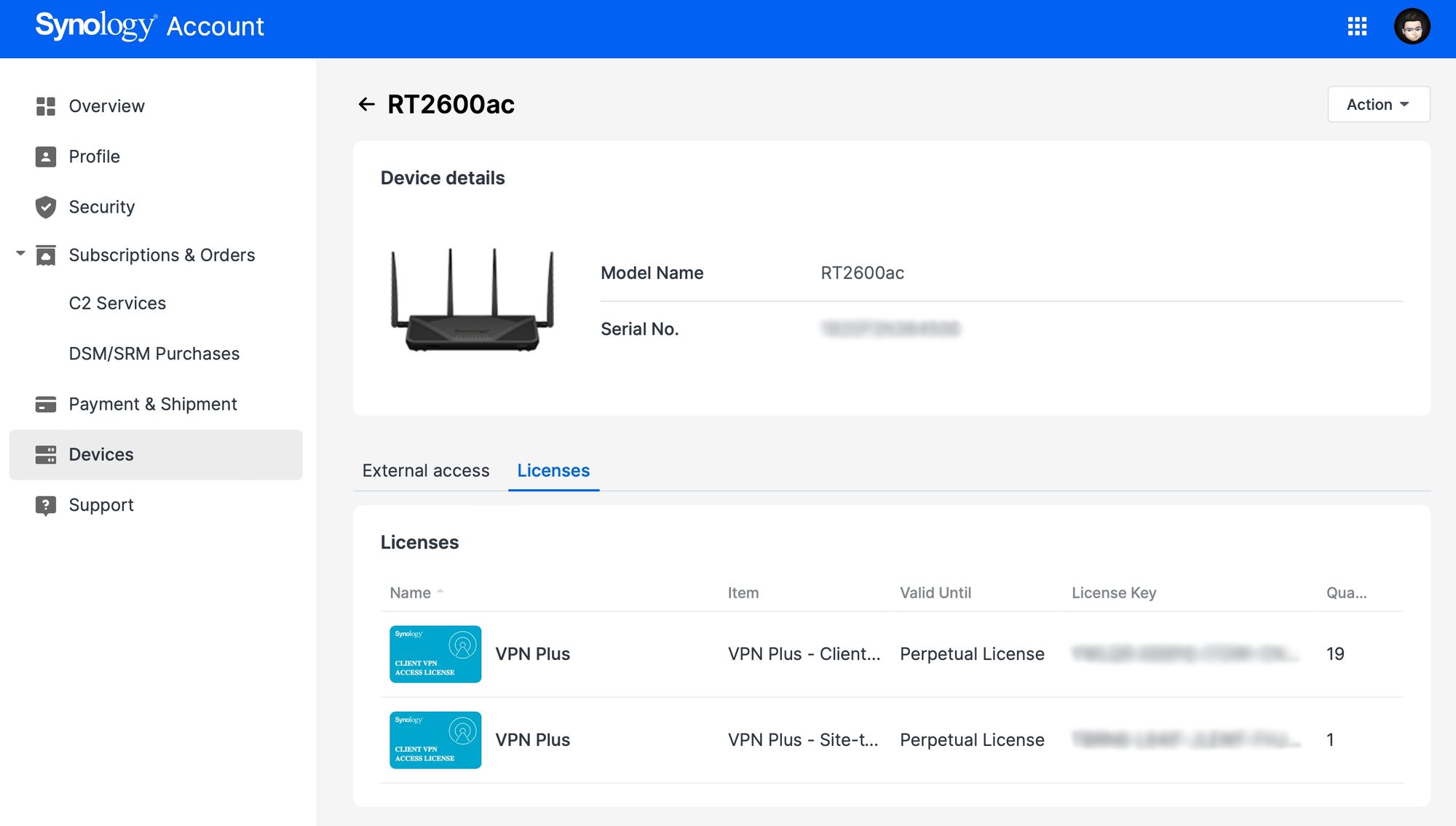
Task: Click the Subscriptions & Orders bag icon
Action: click(x=46, y=255)
